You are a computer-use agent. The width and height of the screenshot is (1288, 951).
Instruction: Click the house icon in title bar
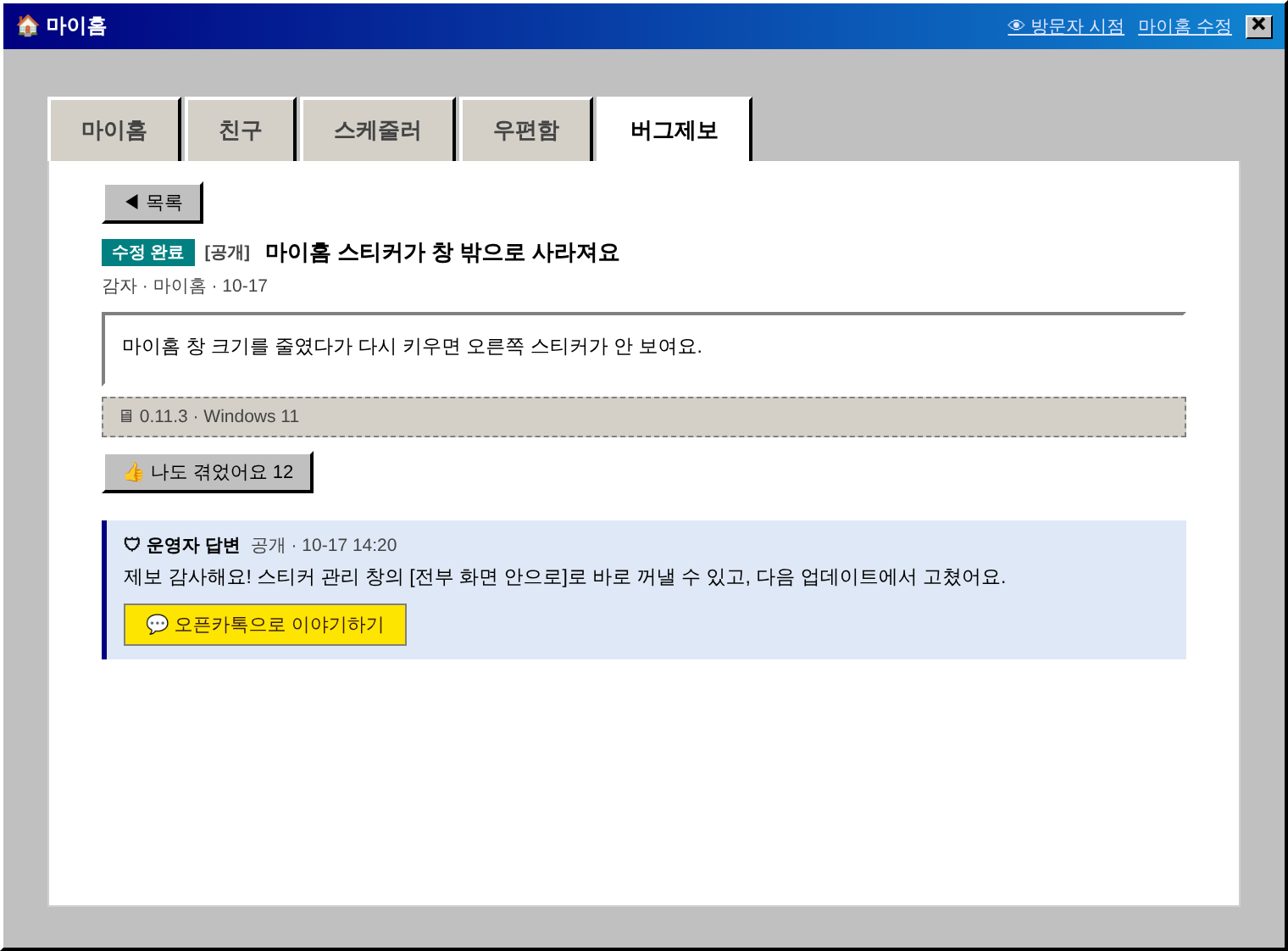pos(27,26)
